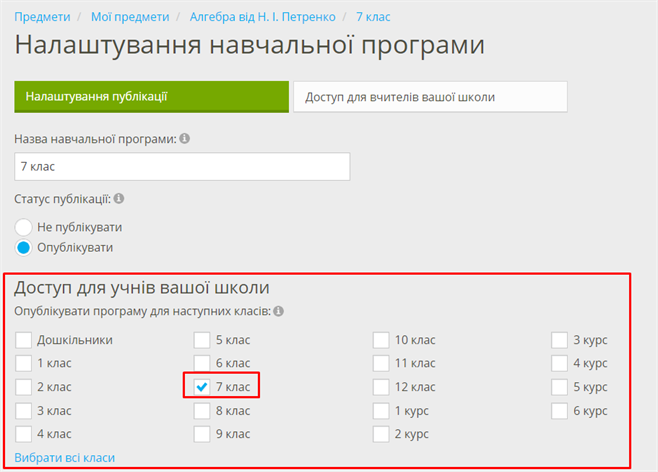Click 'Вибрати всі класи' link

click(x=65, y=458)
